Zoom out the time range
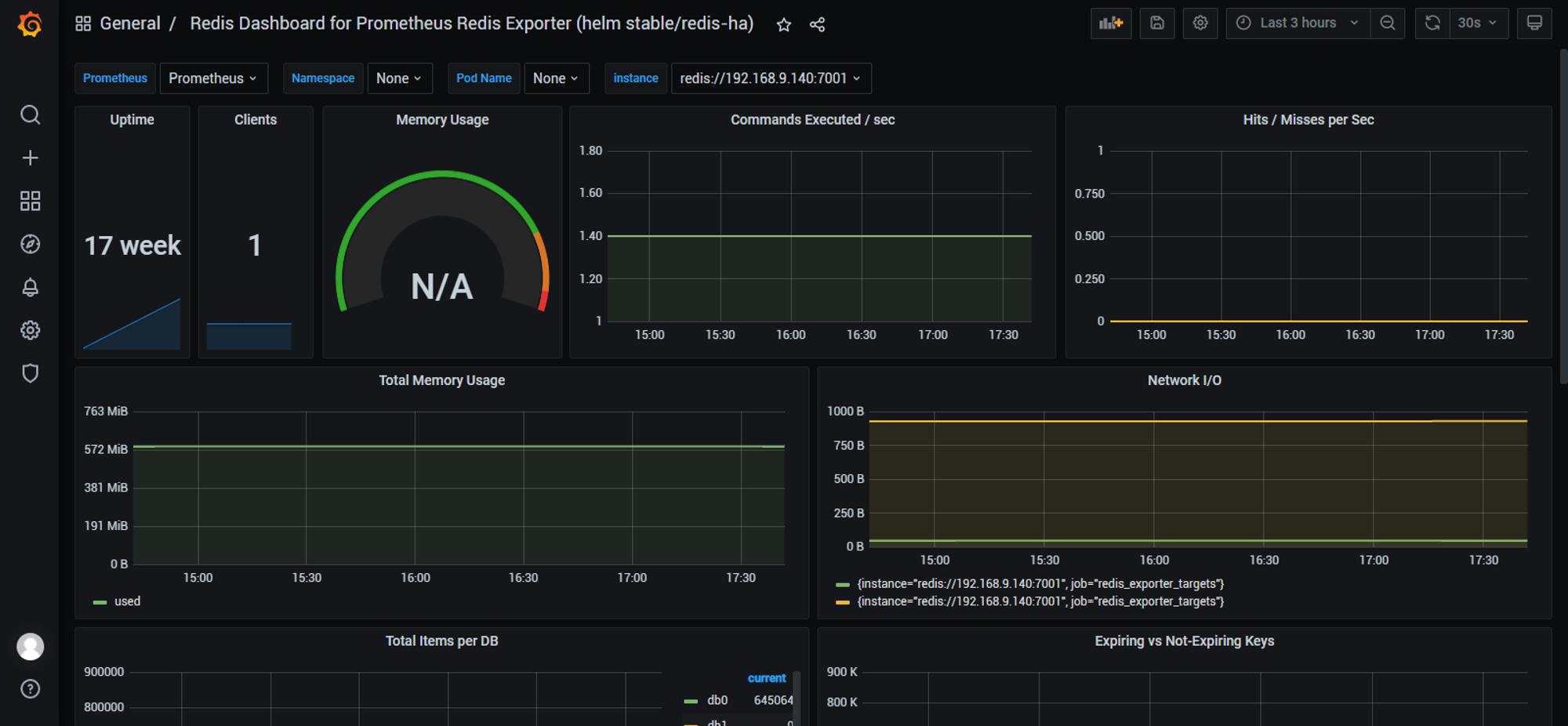The image size is (1568, 726). pos(1388,24)
